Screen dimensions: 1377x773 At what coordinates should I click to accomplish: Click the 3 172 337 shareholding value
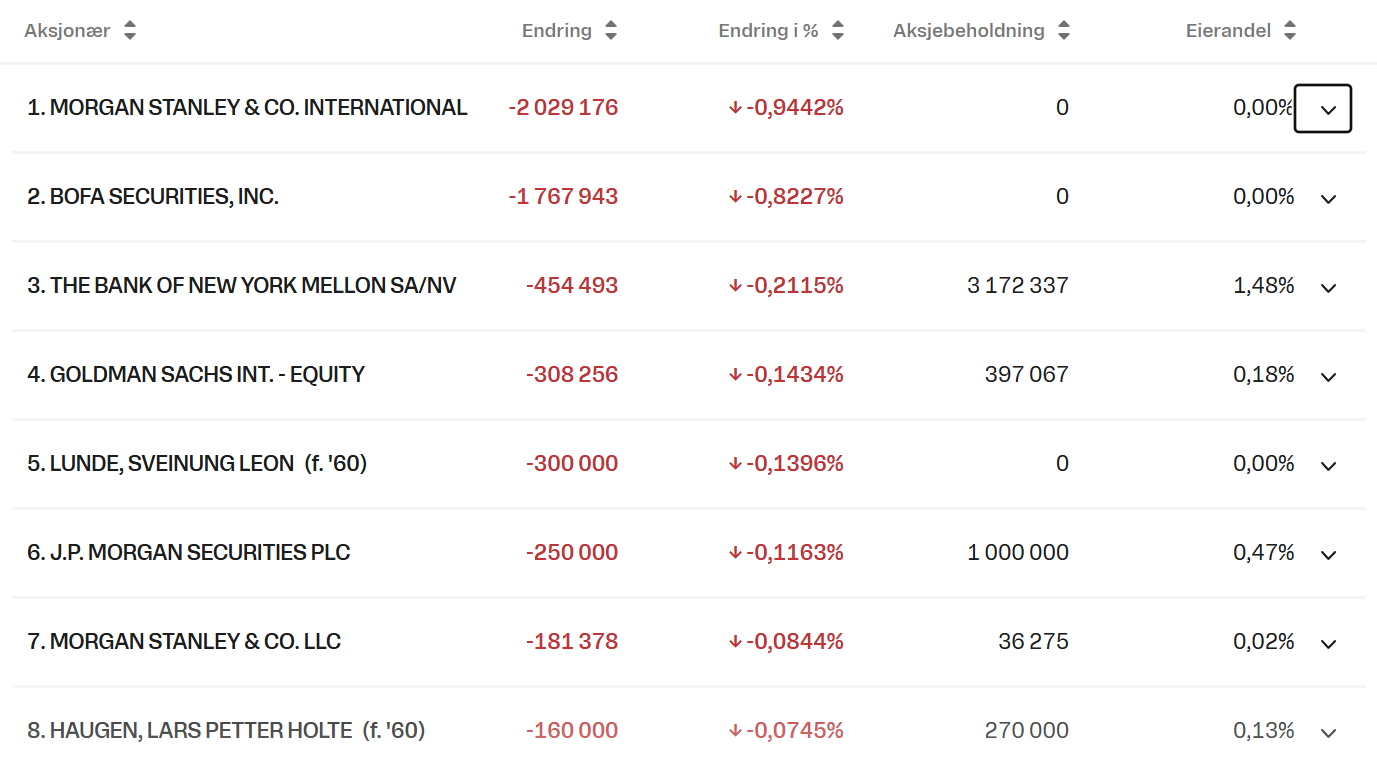(x=1017, y=286)
